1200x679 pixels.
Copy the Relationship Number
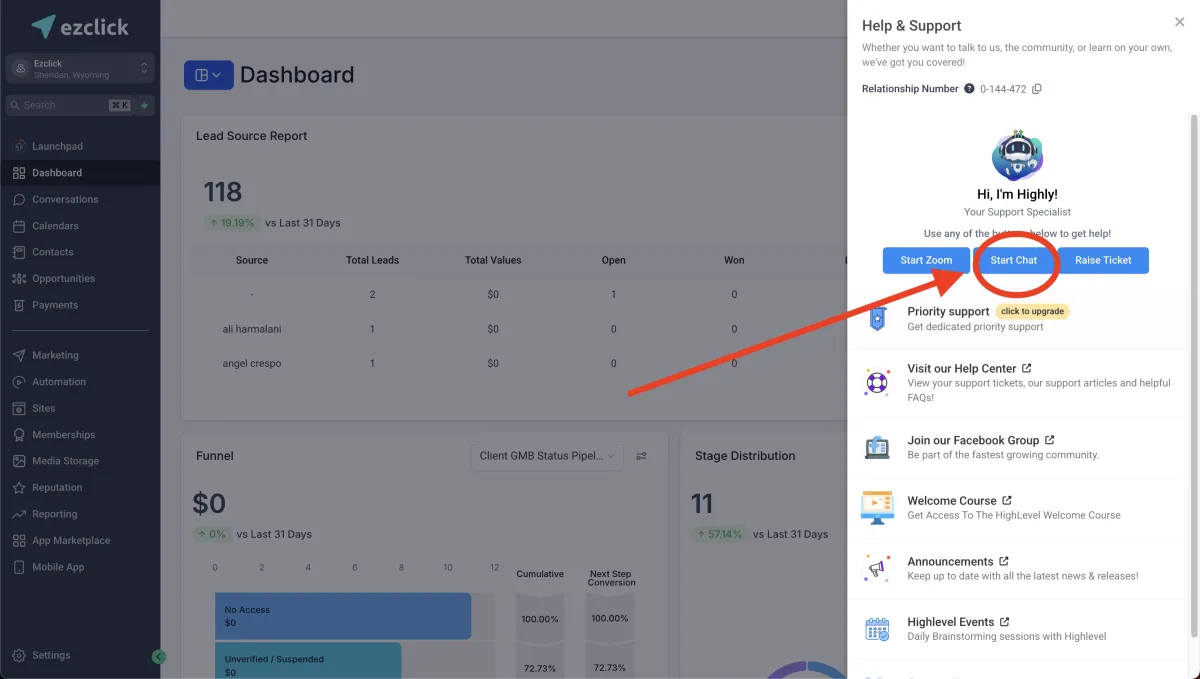[x=1037, y=89]
